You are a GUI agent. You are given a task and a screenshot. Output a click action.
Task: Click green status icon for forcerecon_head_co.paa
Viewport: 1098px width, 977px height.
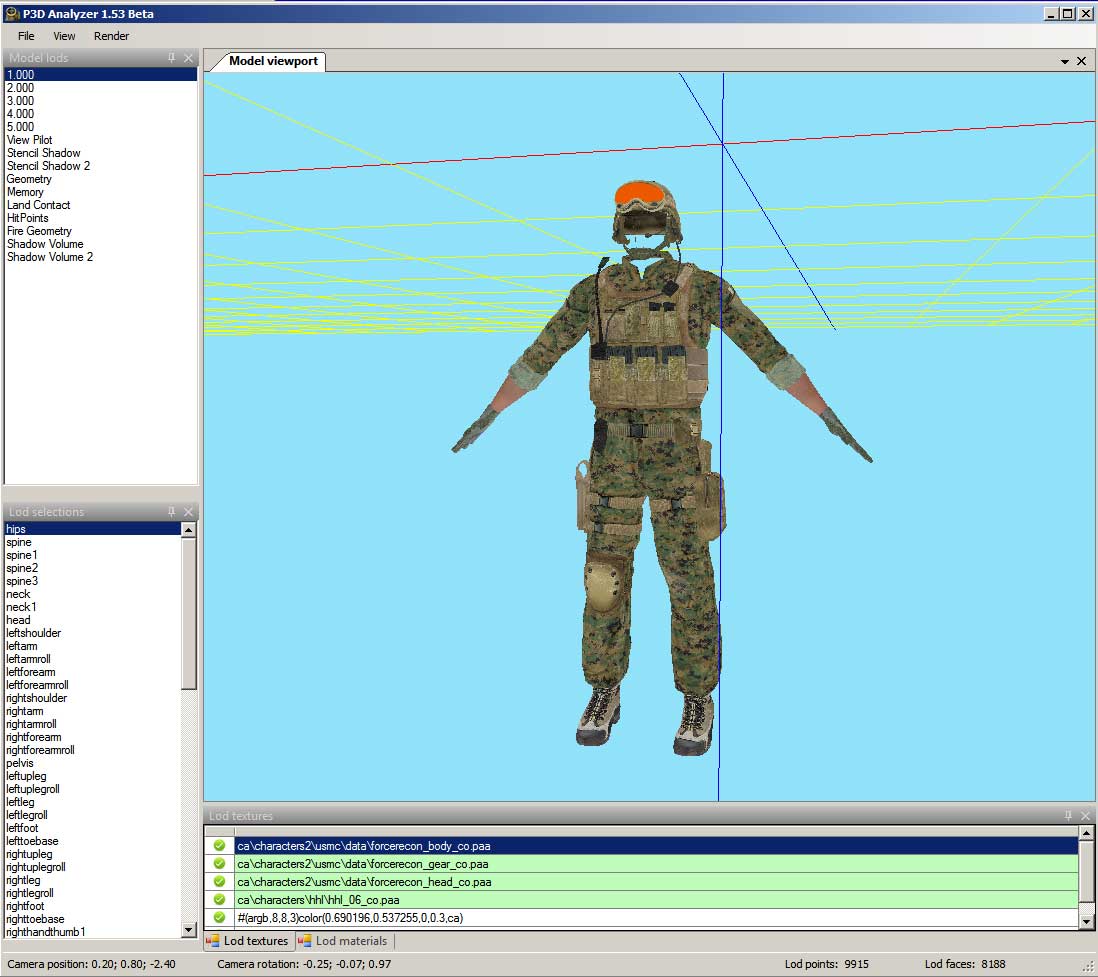coord(219,882)
